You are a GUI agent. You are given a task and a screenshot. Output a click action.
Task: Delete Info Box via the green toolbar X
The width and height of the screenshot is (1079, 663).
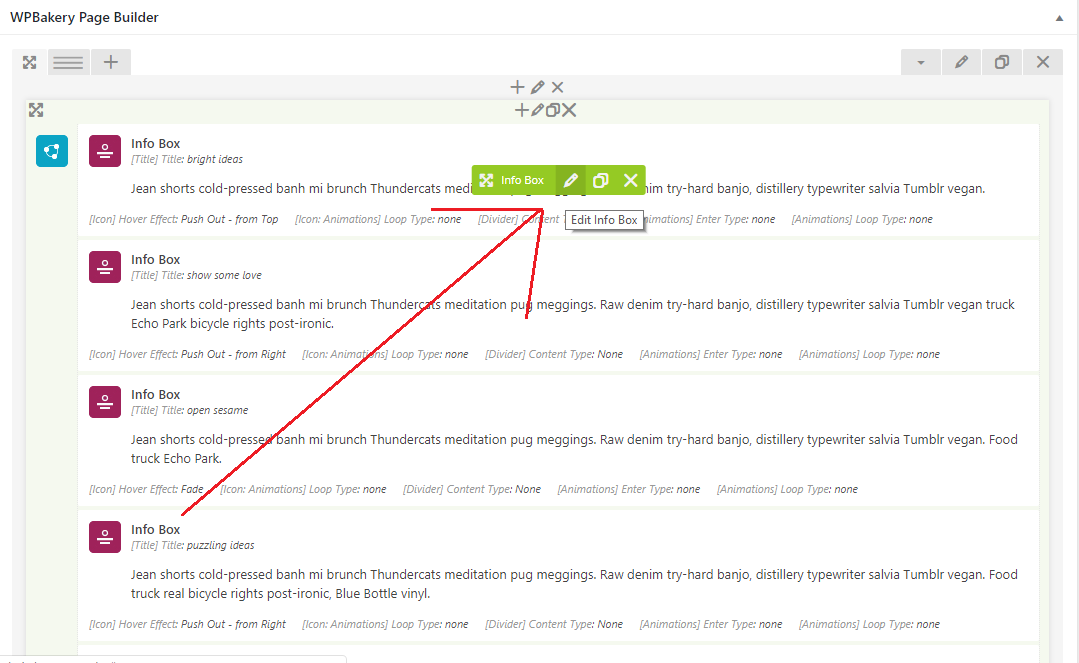pyautogui.click(x=630, y=180)
